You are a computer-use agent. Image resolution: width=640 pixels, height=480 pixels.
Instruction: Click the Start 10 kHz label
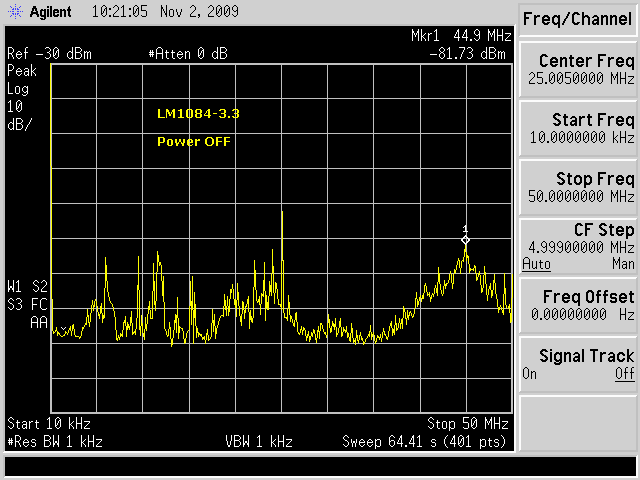[x=49, y=424]
